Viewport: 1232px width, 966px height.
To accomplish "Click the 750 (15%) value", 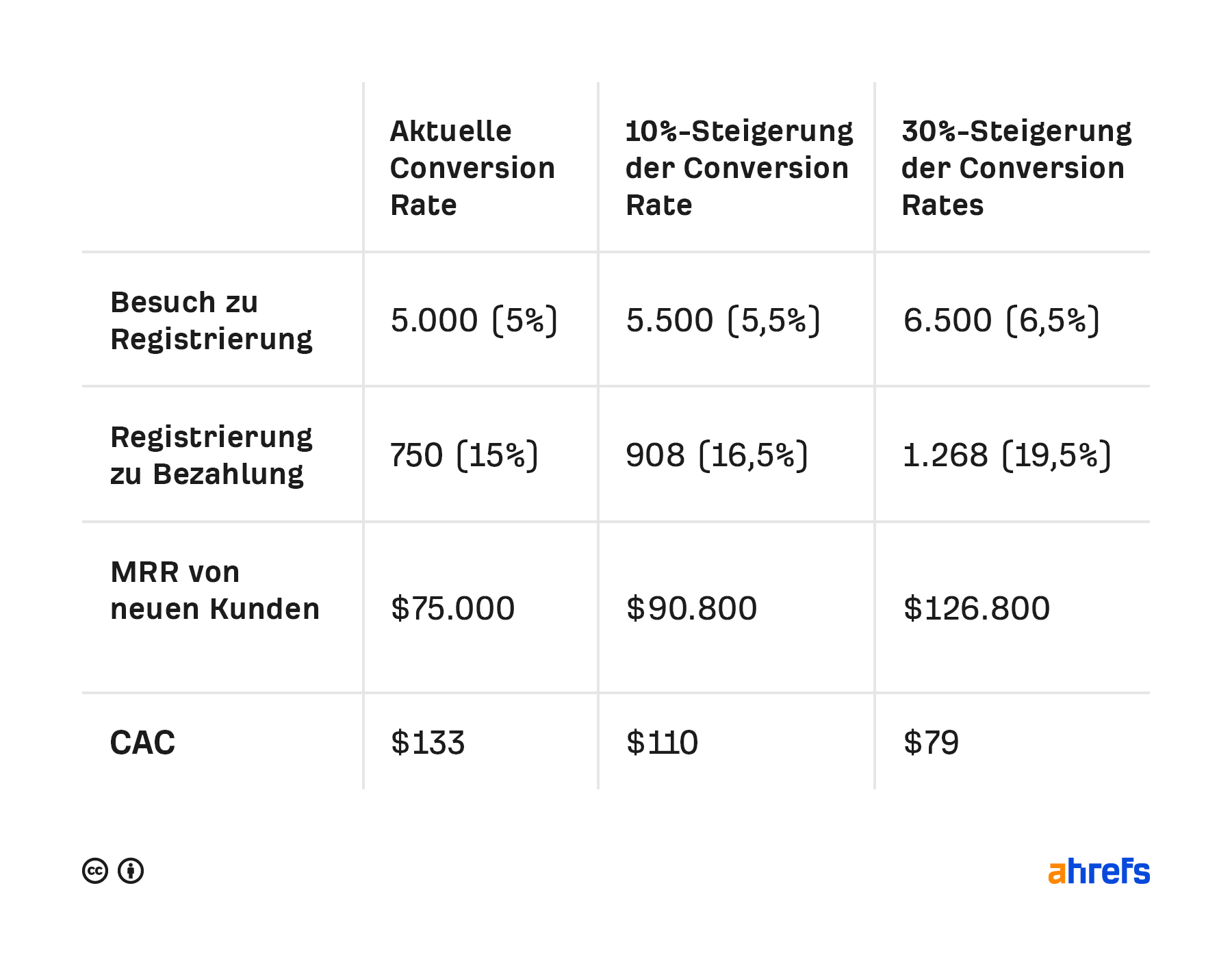I will [x=464, y=455].
